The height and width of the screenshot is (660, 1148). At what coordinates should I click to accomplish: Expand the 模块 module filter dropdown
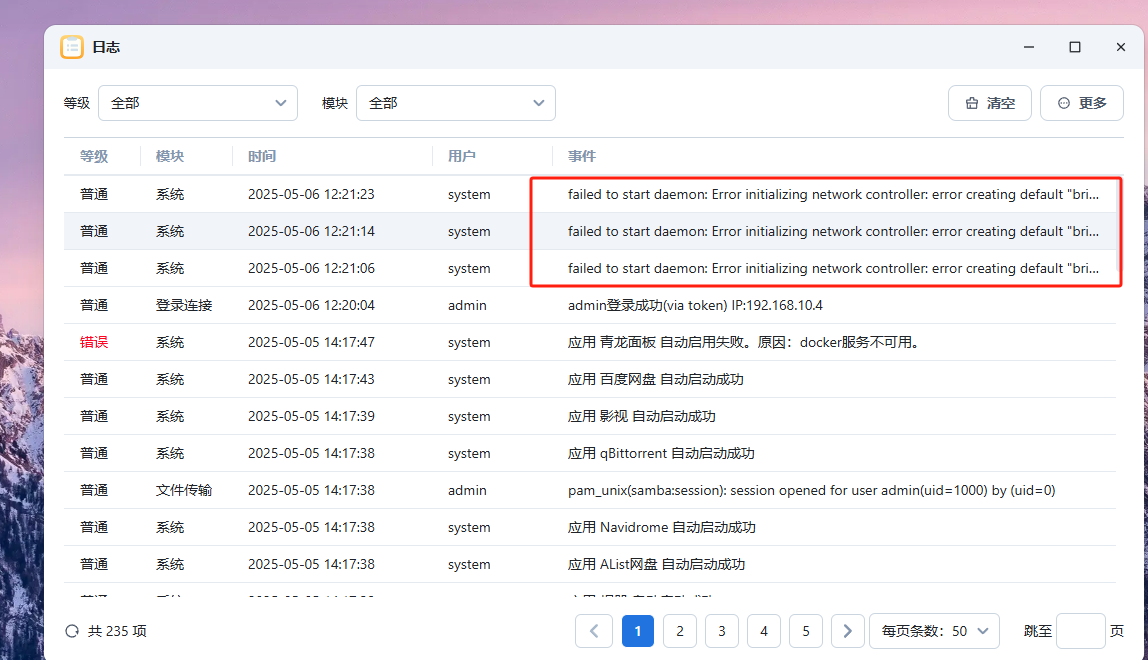456,103
